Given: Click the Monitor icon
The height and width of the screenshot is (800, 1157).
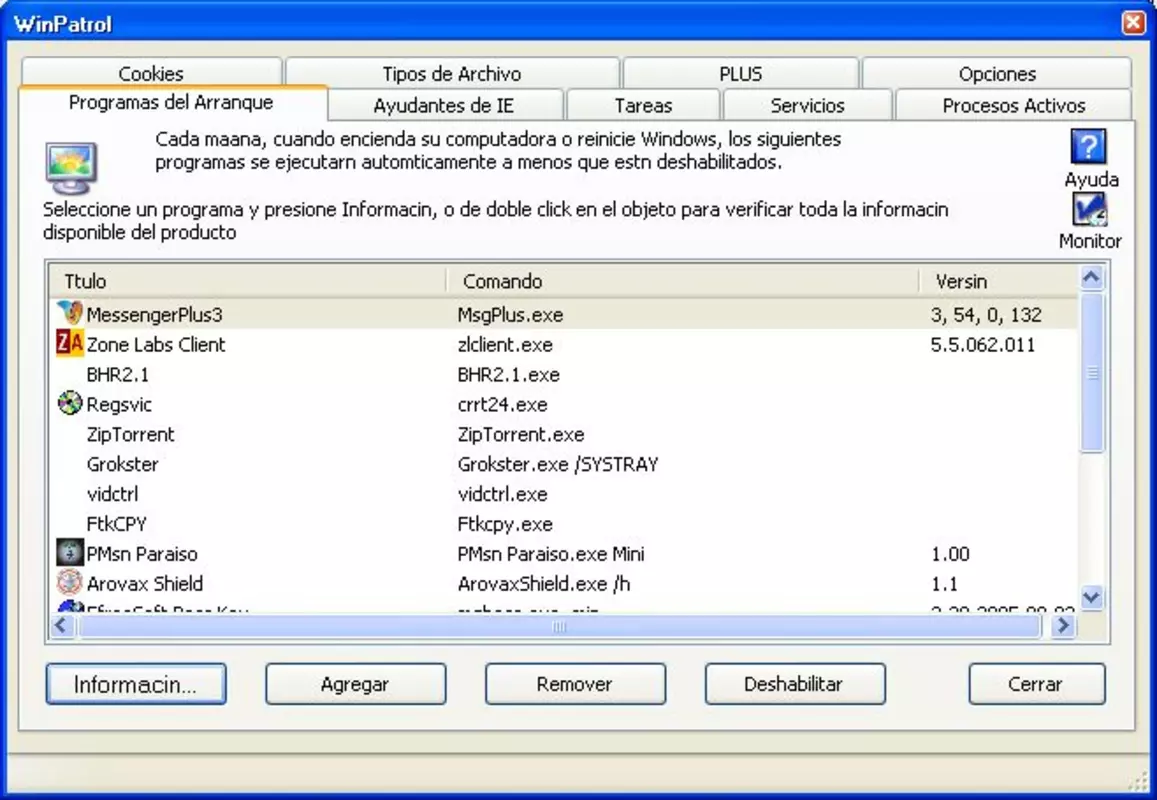Looking at the screenshot, I should tap(1090, 210).
